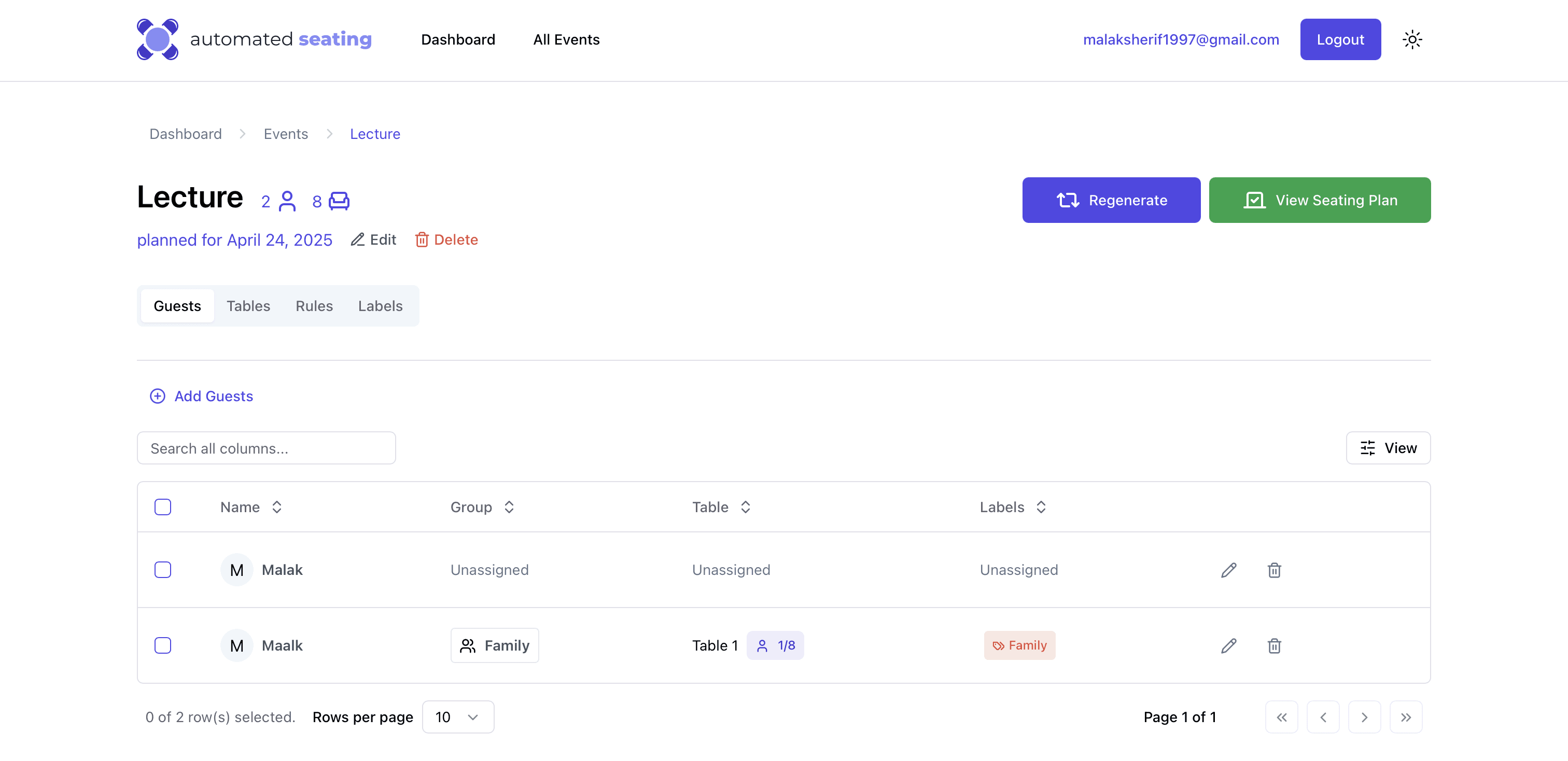The width and height of the screenshot is (1568, 761).
Task: Click the red Family label tag
Action: [1019, 645]
